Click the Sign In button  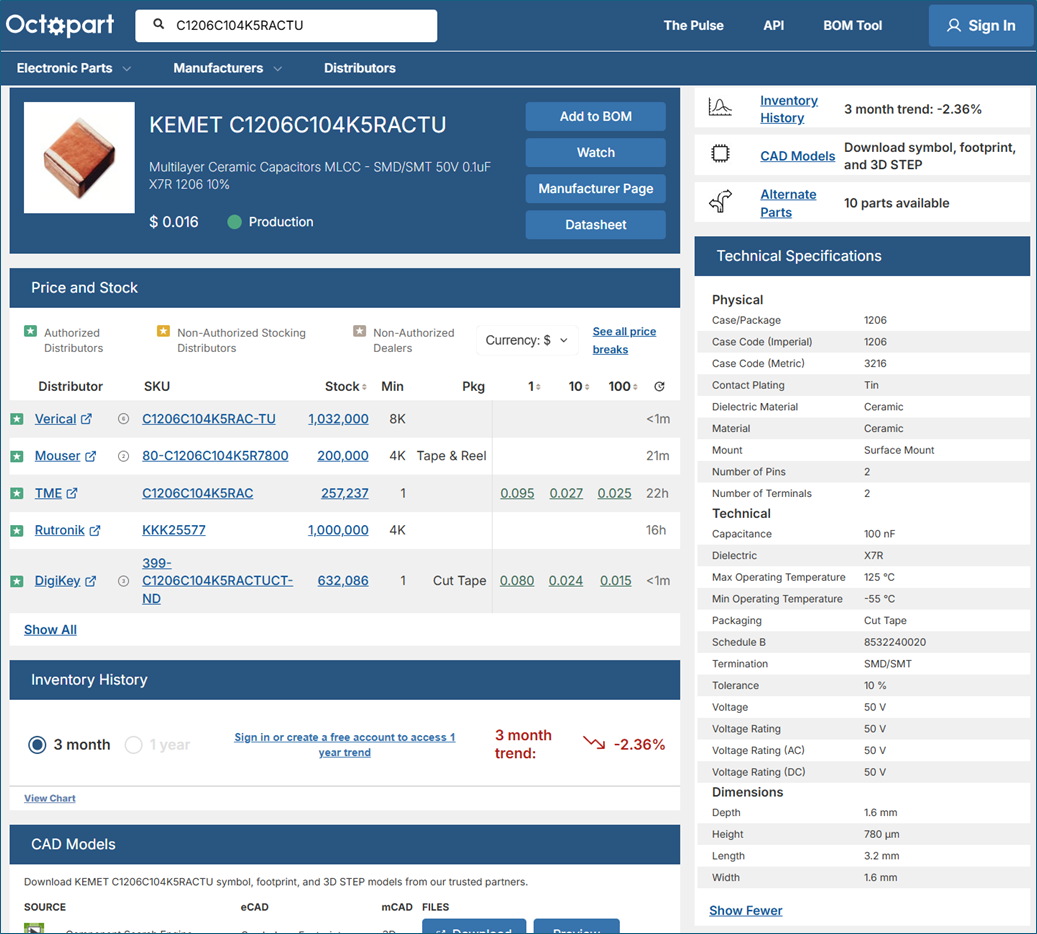coord(981,26)
